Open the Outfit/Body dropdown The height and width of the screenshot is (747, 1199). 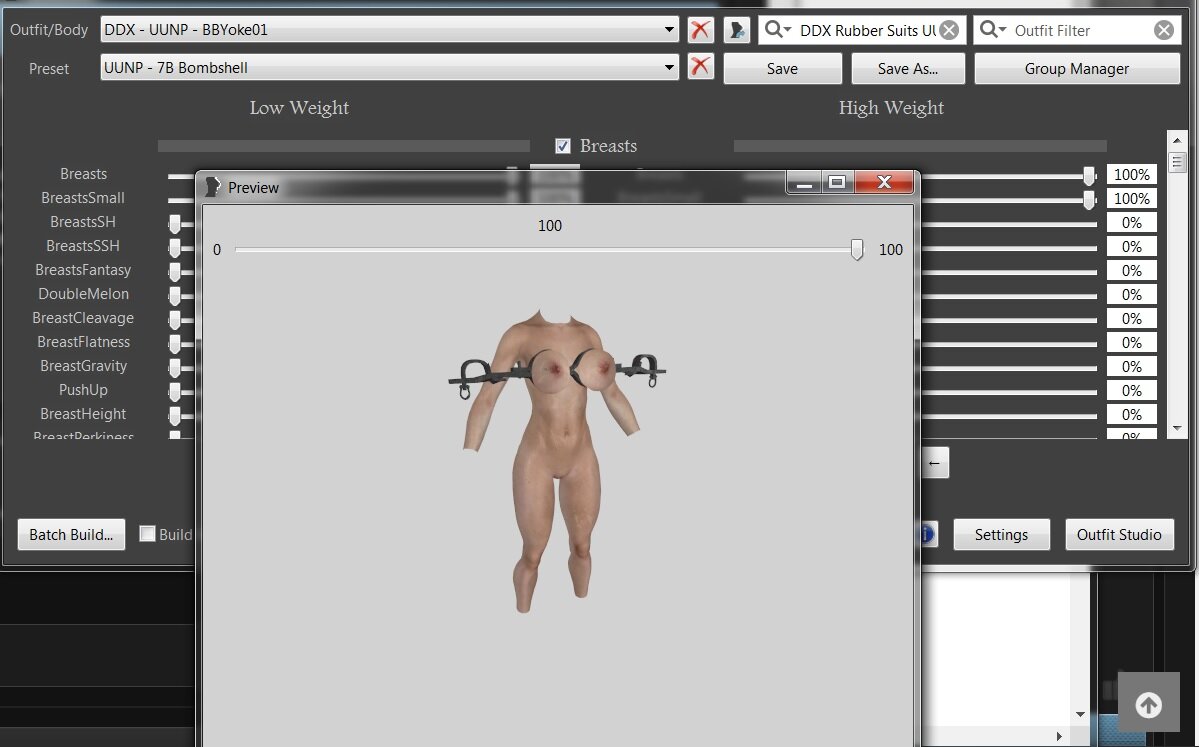coord(389,30)
